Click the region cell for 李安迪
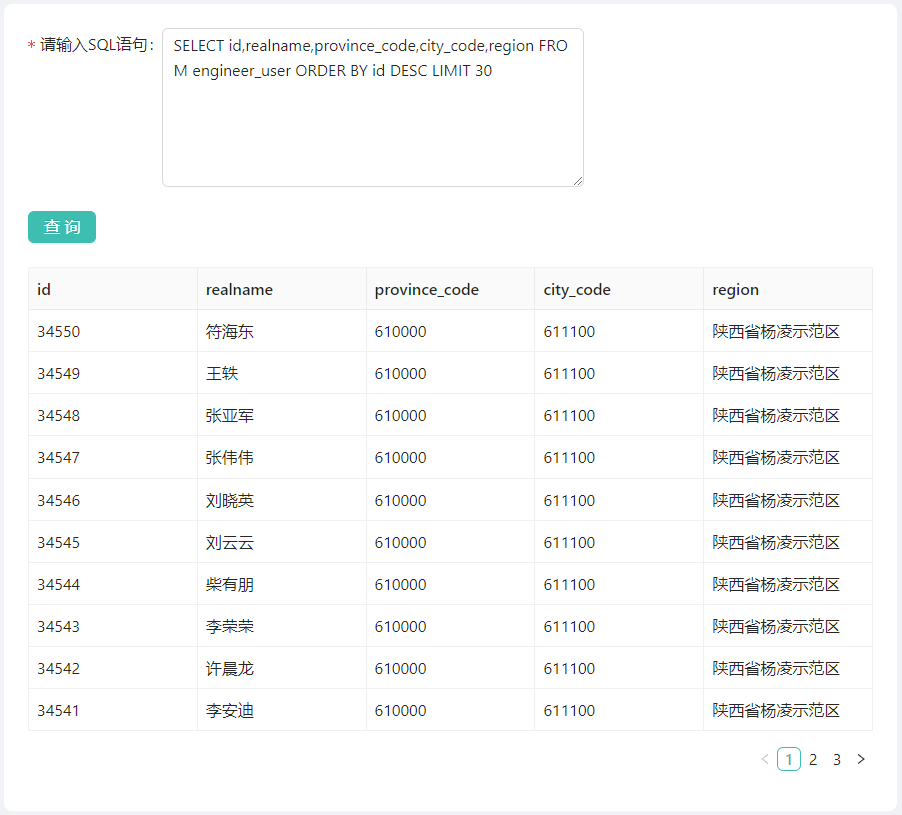The width and height of the screenshot is (902, 815). click(788, 710)
